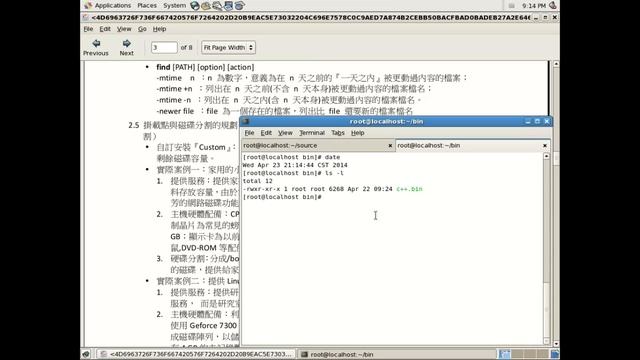
Task: Click terminal scrollbar up arrow
Action: (547, 156)
